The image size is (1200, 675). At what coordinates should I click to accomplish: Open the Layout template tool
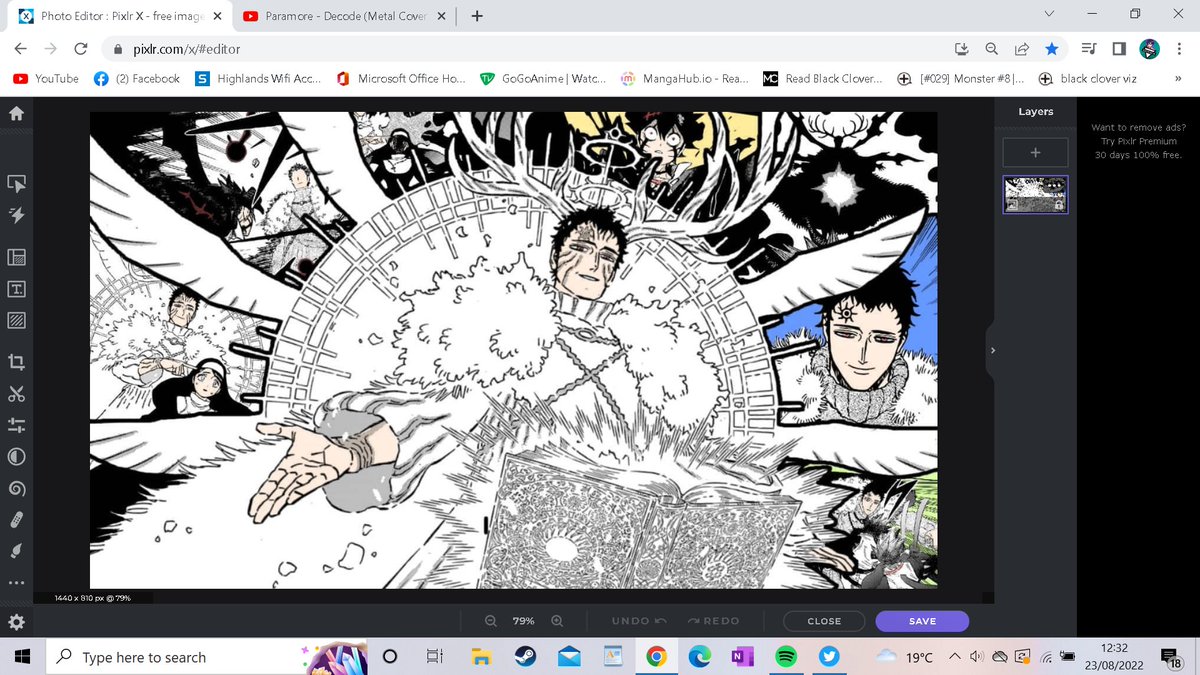16,257
